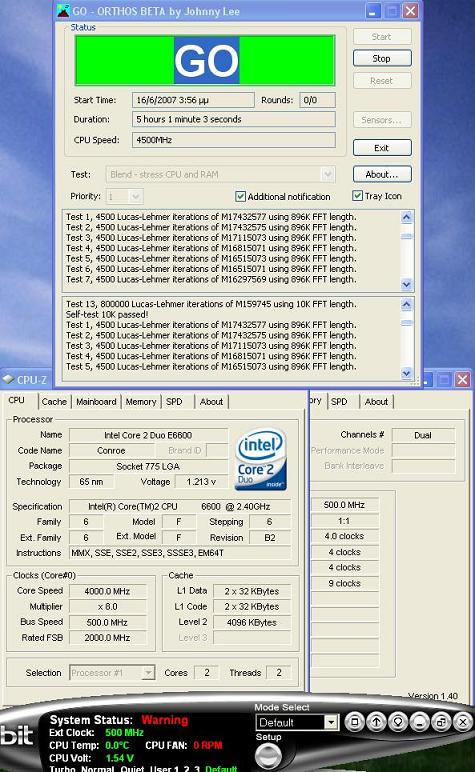Click the Instructions field listing MMX, SSE
The image size is (475, 772).
(180, 553)
